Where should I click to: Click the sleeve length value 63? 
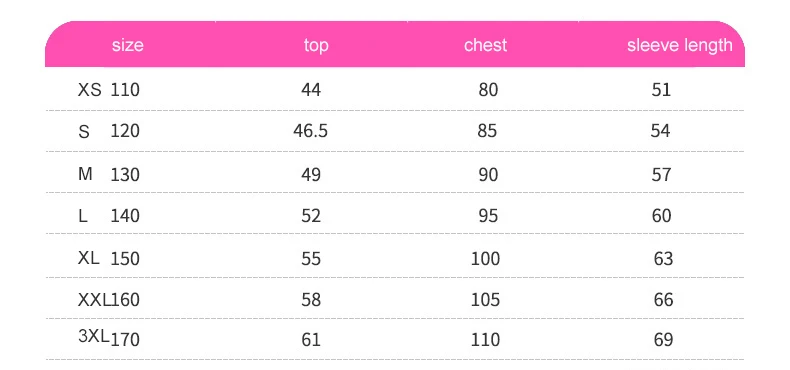point(663,259)
